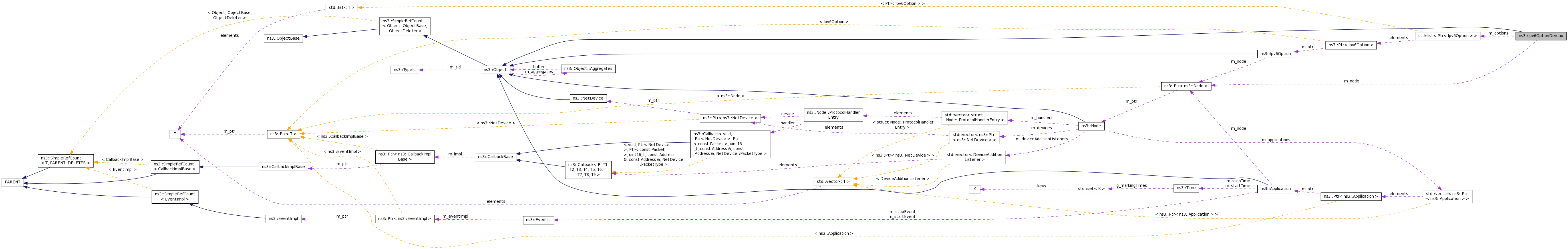Open the ns3::Ipv6OptionDemux class node

[1541, 36]
